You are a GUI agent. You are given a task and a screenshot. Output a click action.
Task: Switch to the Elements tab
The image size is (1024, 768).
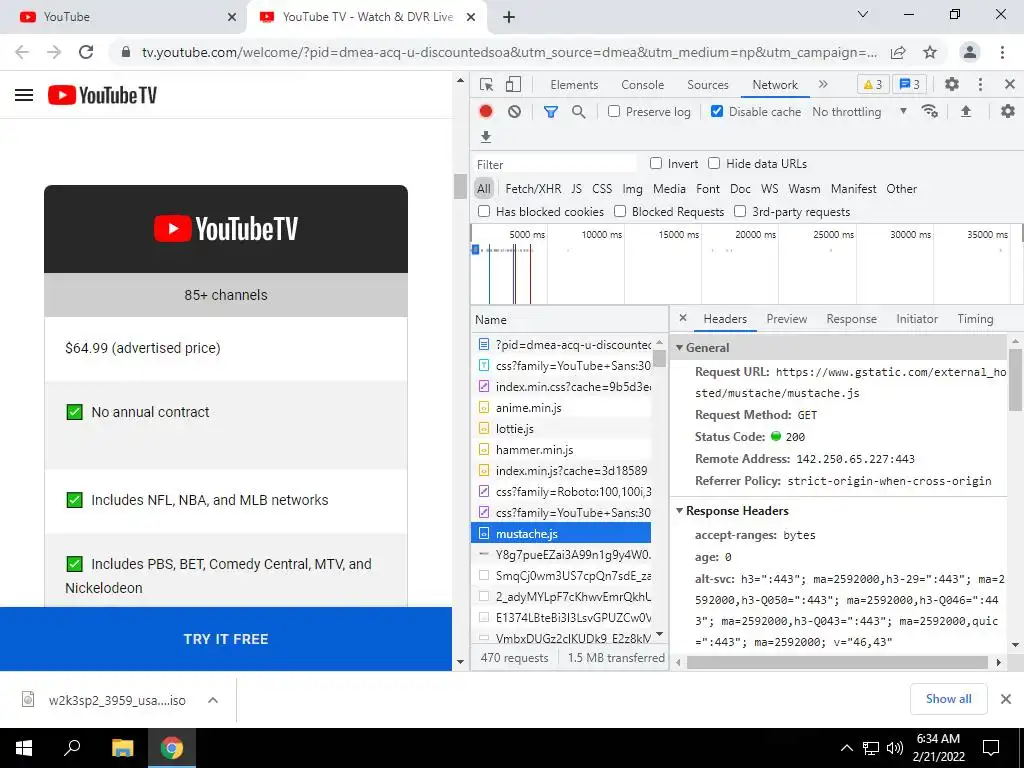(x=573, y=85)
